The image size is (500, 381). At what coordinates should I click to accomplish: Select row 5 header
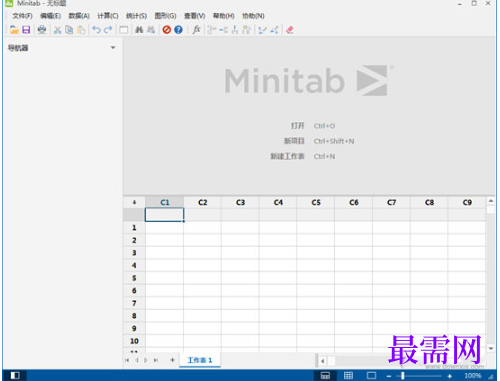pos(134,278)
